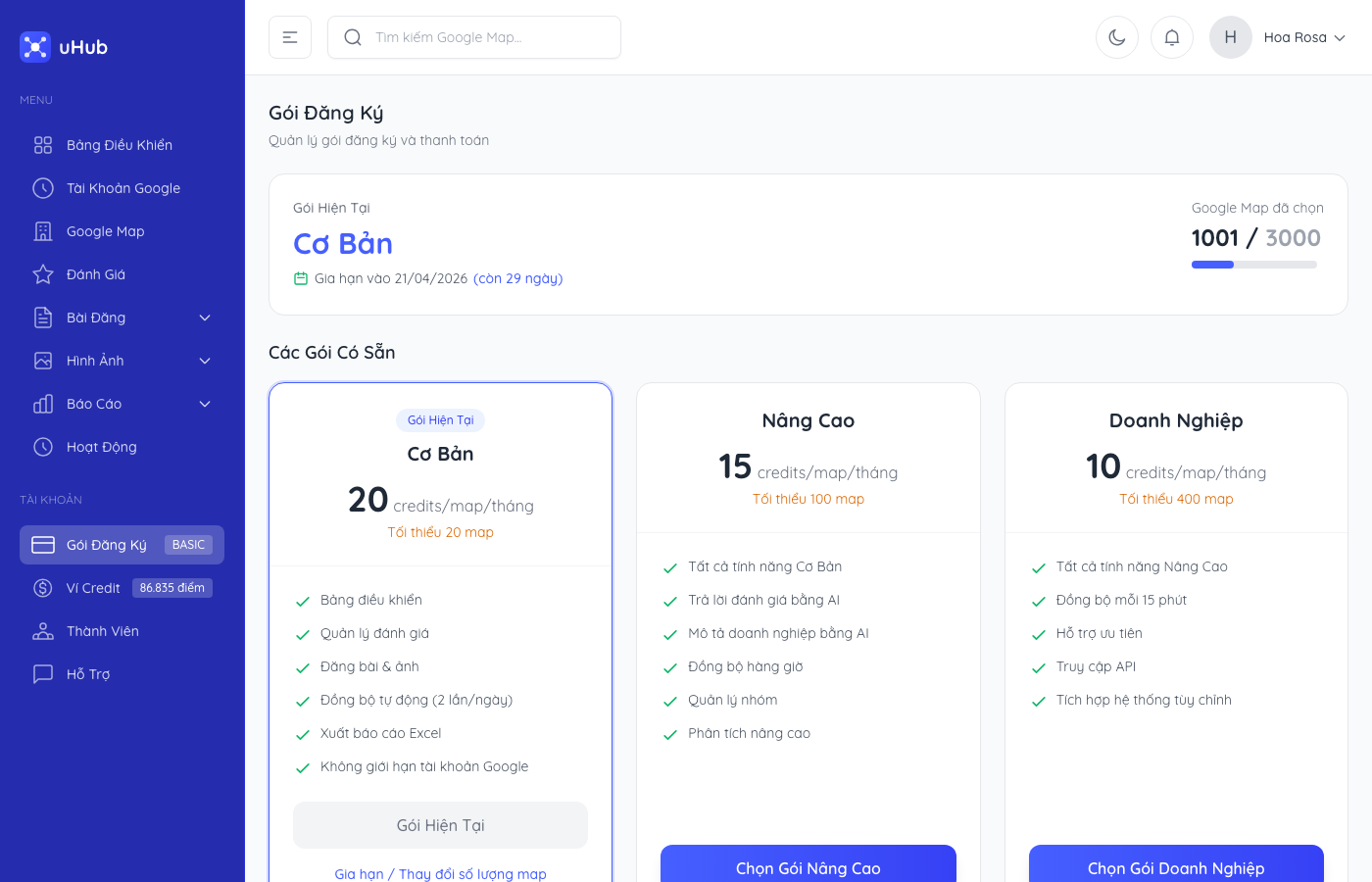Expand the Bài Đăng submenu
The image size is (1372, 882).
pos(205,318)
